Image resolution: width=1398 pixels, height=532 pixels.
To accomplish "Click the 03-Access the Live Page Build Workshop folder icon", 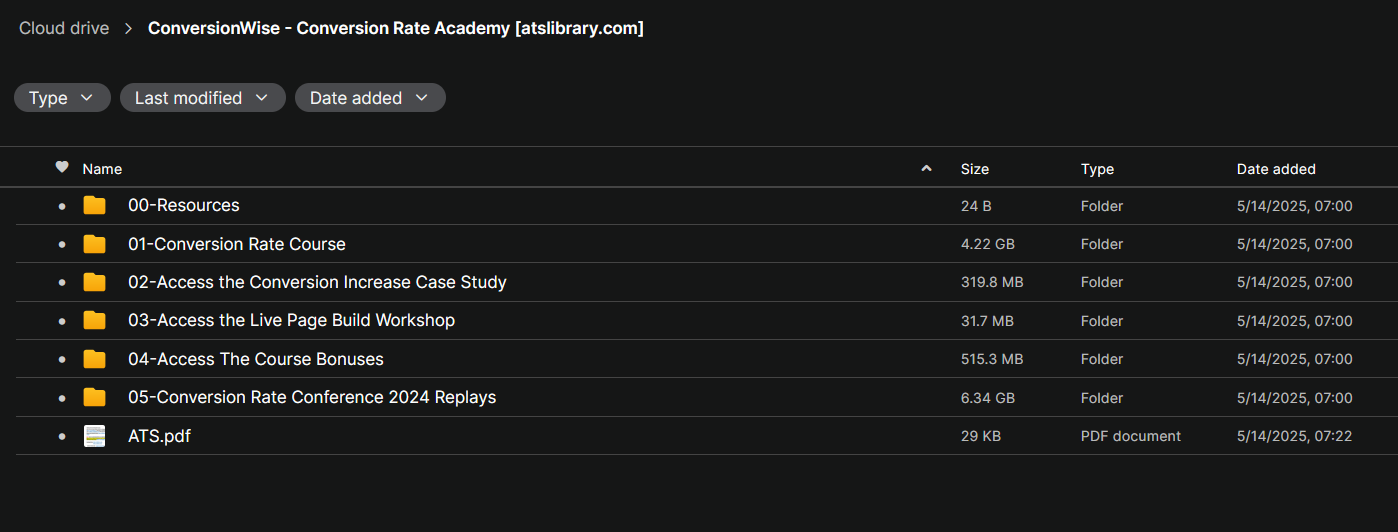I will click(x=94, y=320).
